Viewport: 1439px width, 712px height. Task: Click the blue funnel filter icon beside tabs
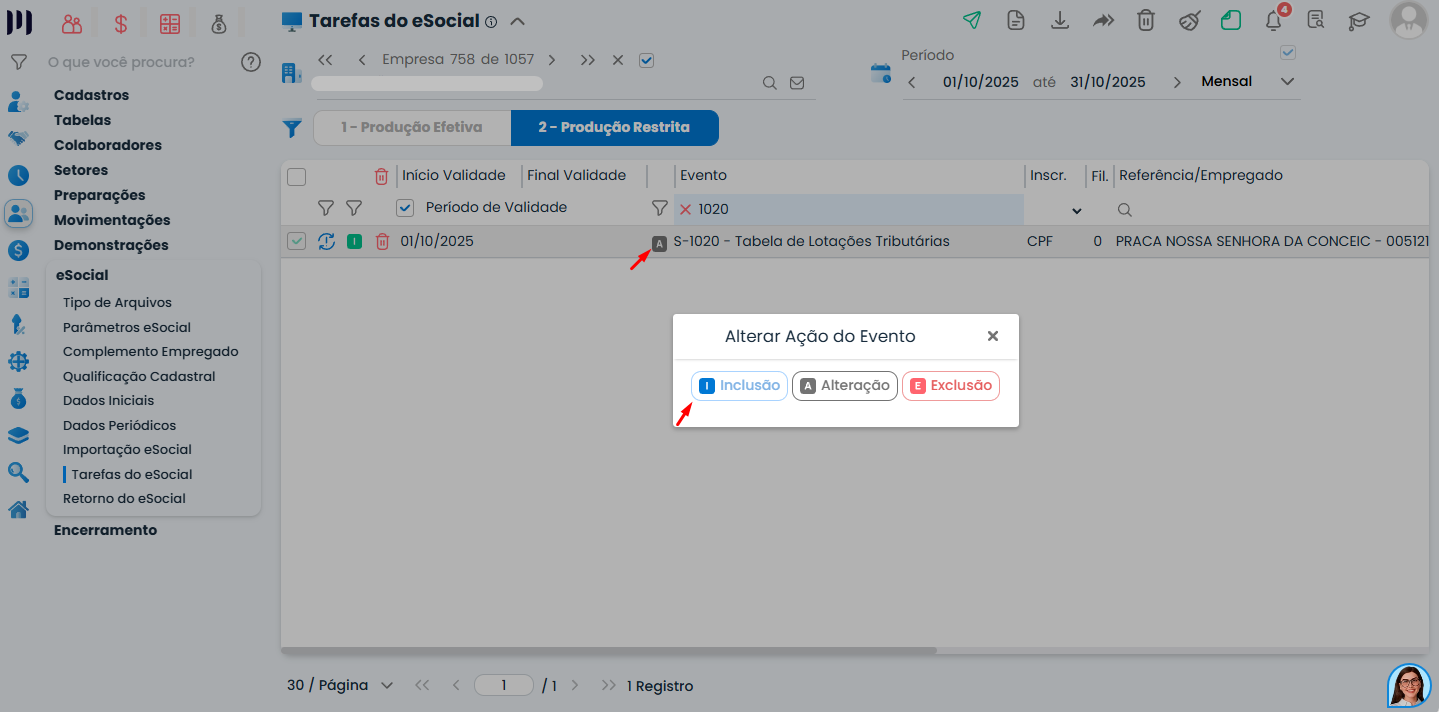[291, 128]
